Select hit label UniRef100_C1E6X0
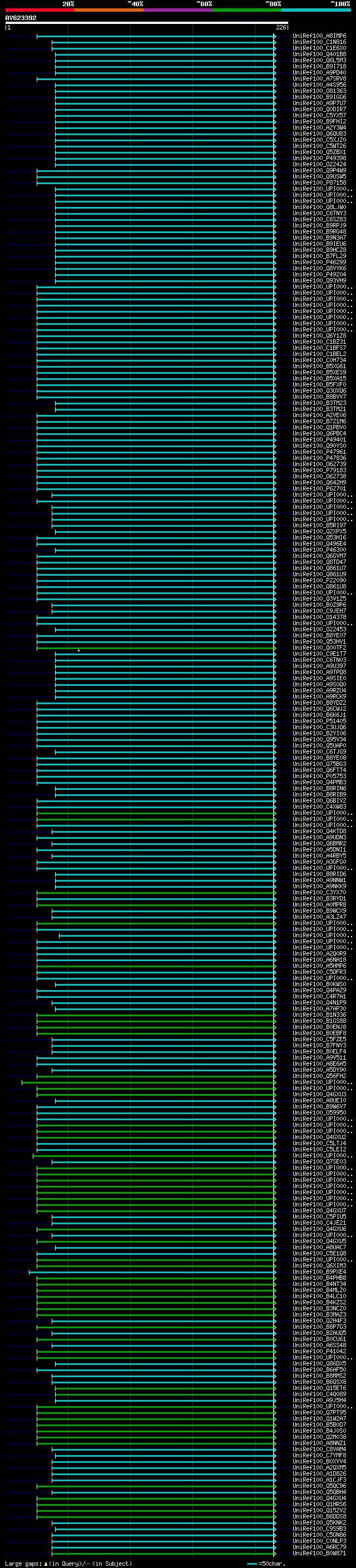 319,48
